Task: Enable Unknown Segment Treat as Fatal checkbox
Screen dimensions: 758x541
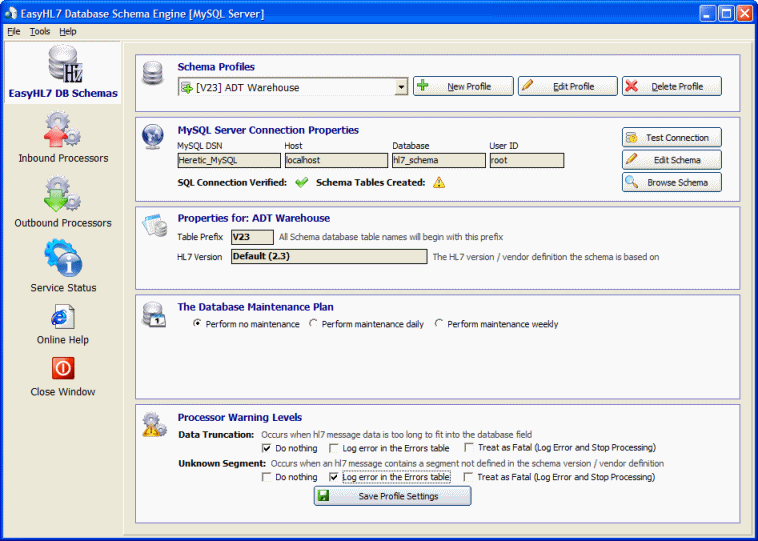Action: point(468,477)
